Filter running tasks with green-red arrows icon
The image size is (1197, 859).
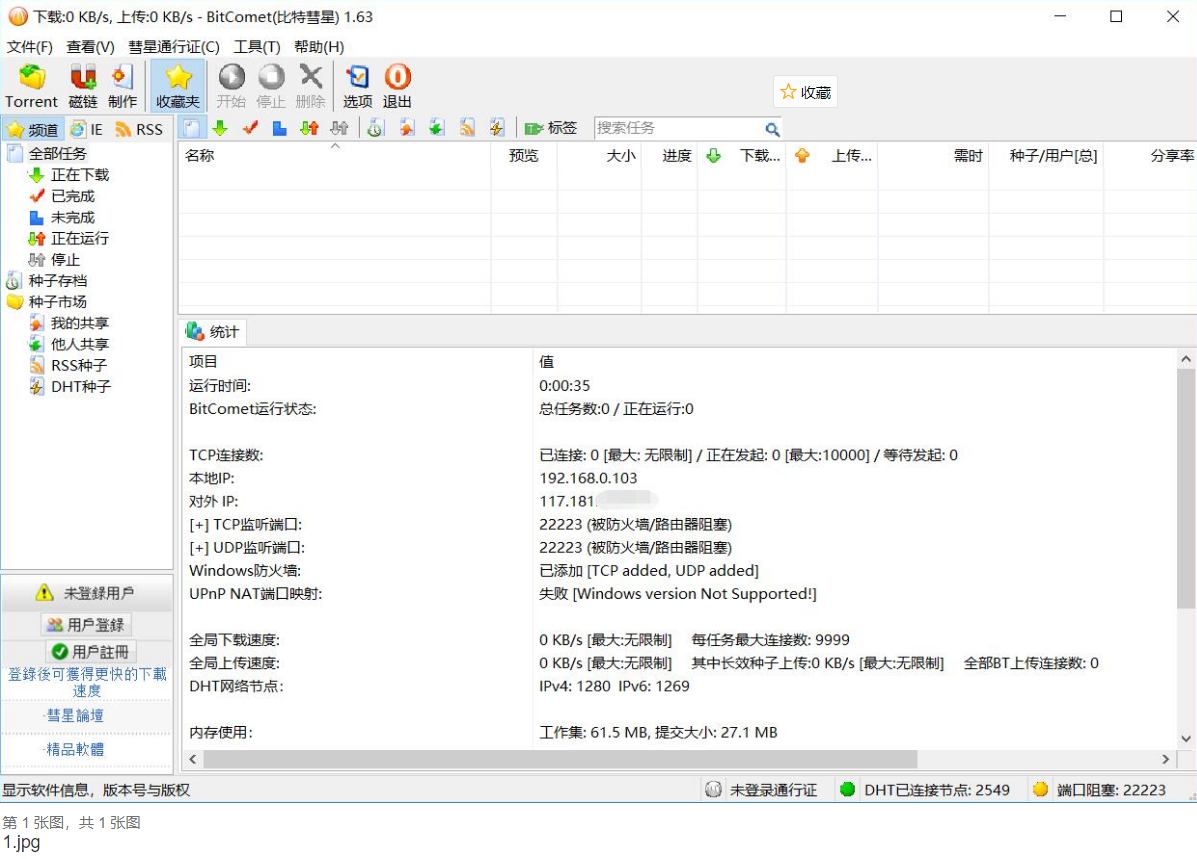tap(309, 128)
